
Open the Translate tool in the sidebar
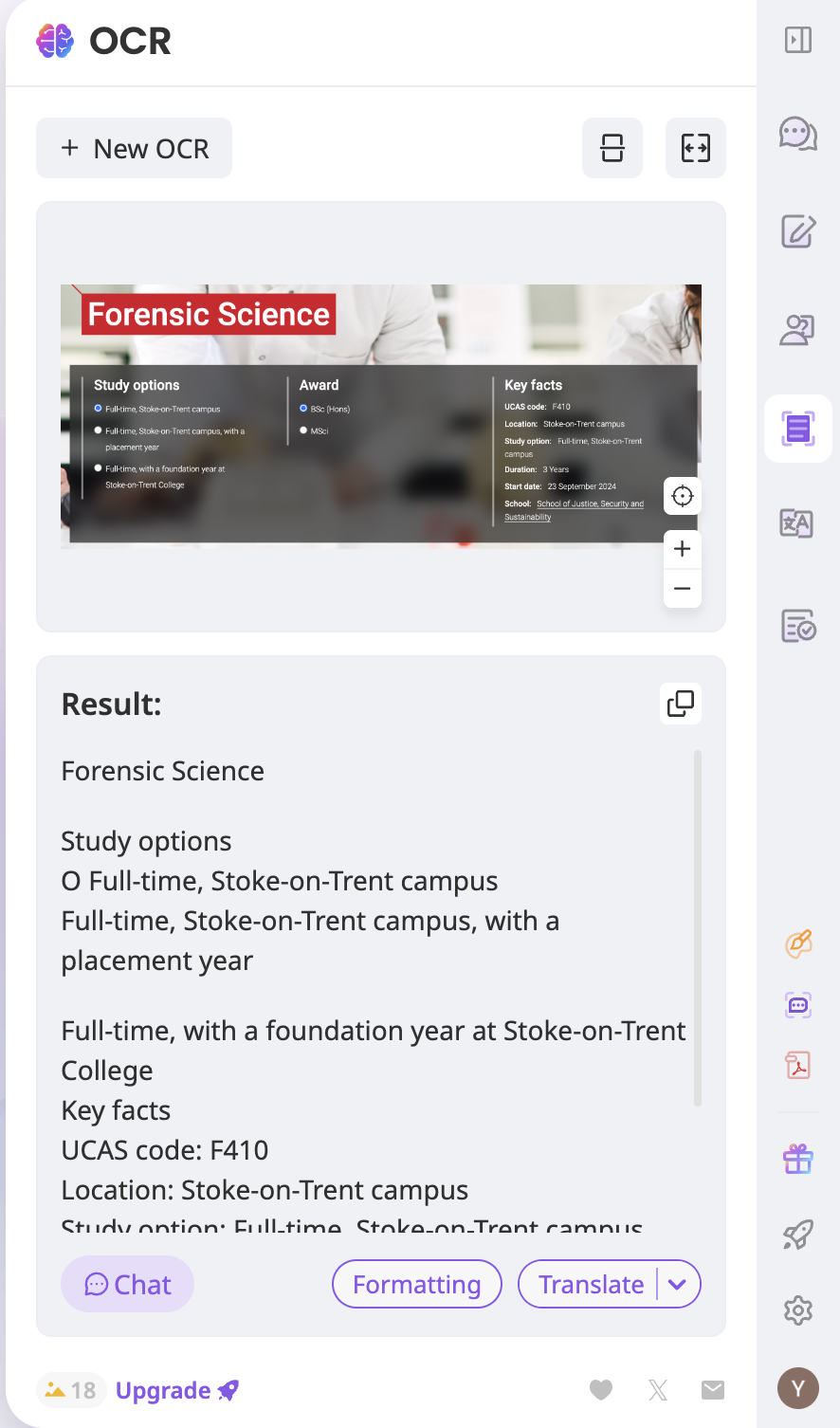click(x=796, y=523)
